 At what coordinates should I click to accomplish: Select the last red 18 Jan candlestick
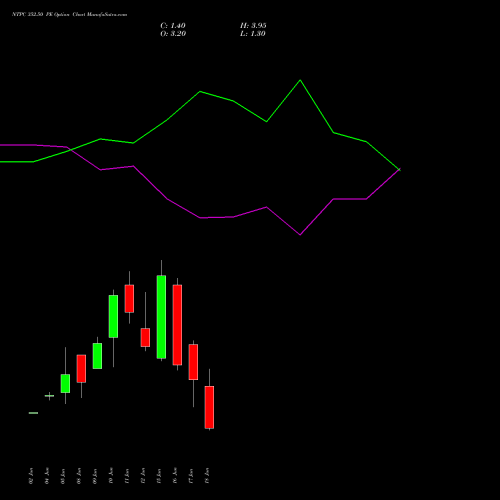(x=209, y=407)
